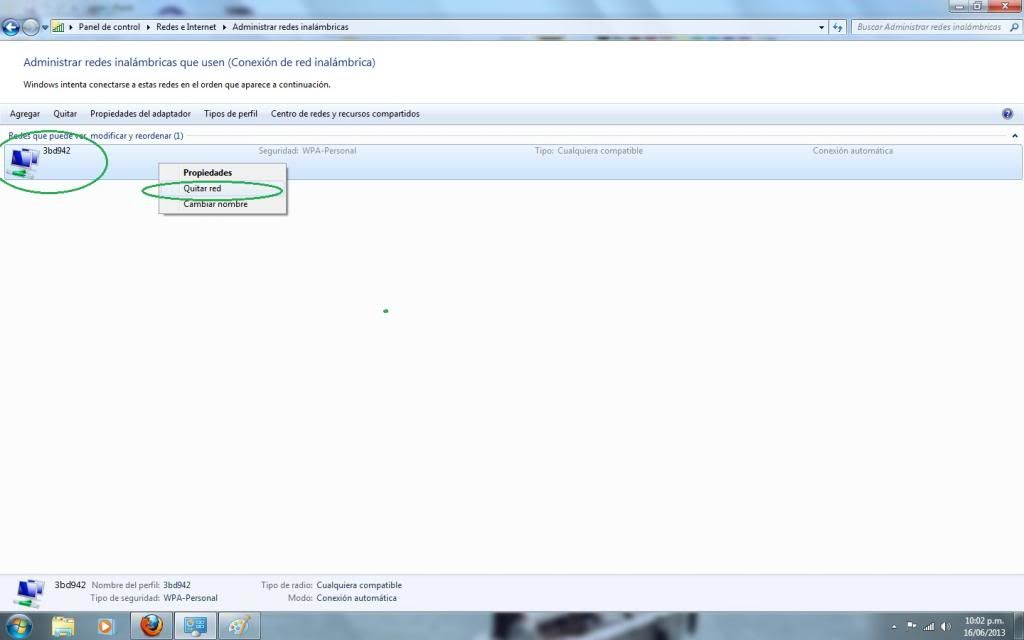The height and width of the screenshot is (640, 1024).
Task: Click Tipo de radio value Cualquiera compatible
Action: 359,585
